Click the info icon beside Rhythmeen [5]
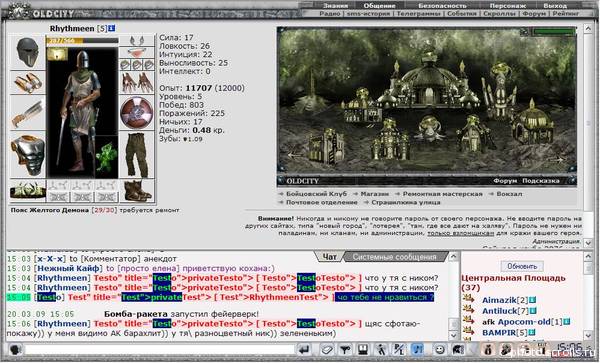This screenshot has width=600, height=363. [112, 29]
